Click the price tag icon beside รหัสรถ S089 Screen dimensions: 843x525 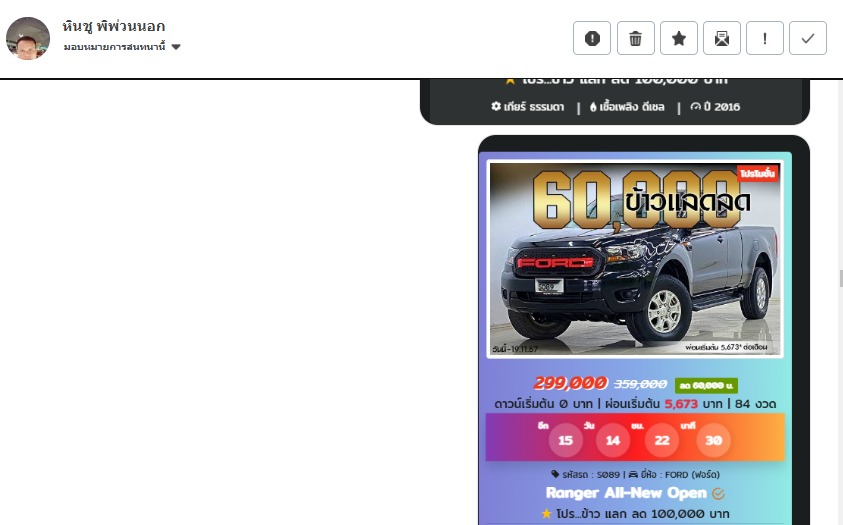(x=555, y=474)
